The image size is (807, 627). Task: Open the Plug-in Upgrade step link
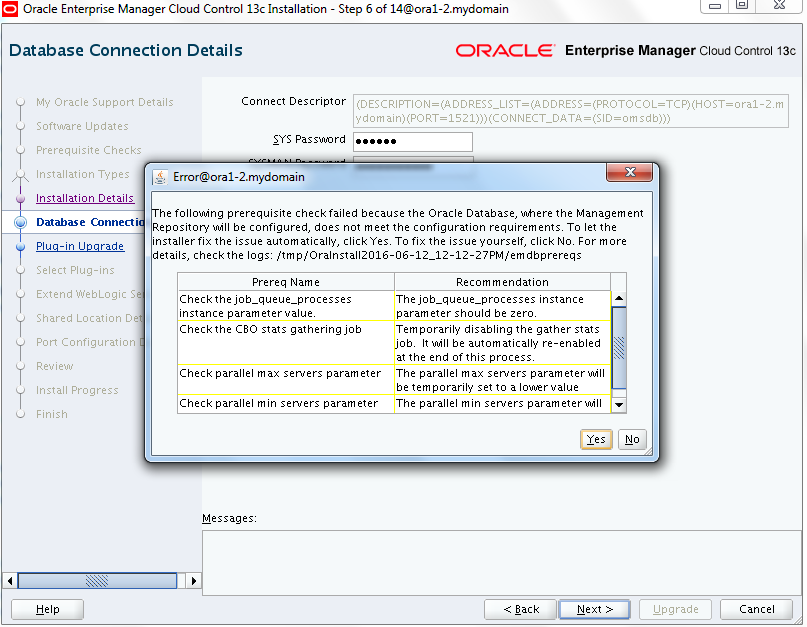coord(80,246)
